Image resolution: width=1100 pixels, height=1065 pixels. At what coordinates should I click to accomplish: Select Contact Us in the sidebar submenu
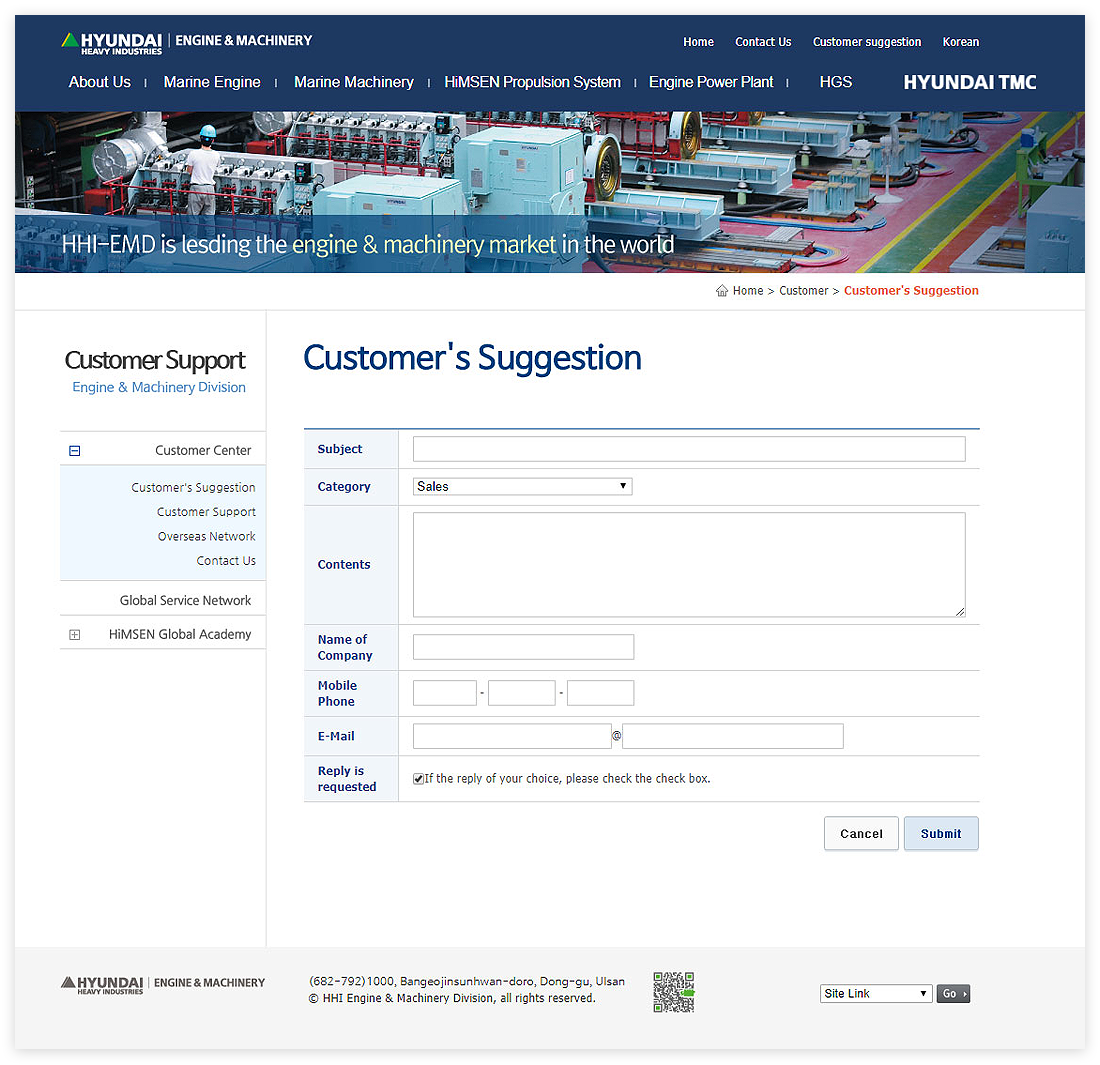(226, 561)
